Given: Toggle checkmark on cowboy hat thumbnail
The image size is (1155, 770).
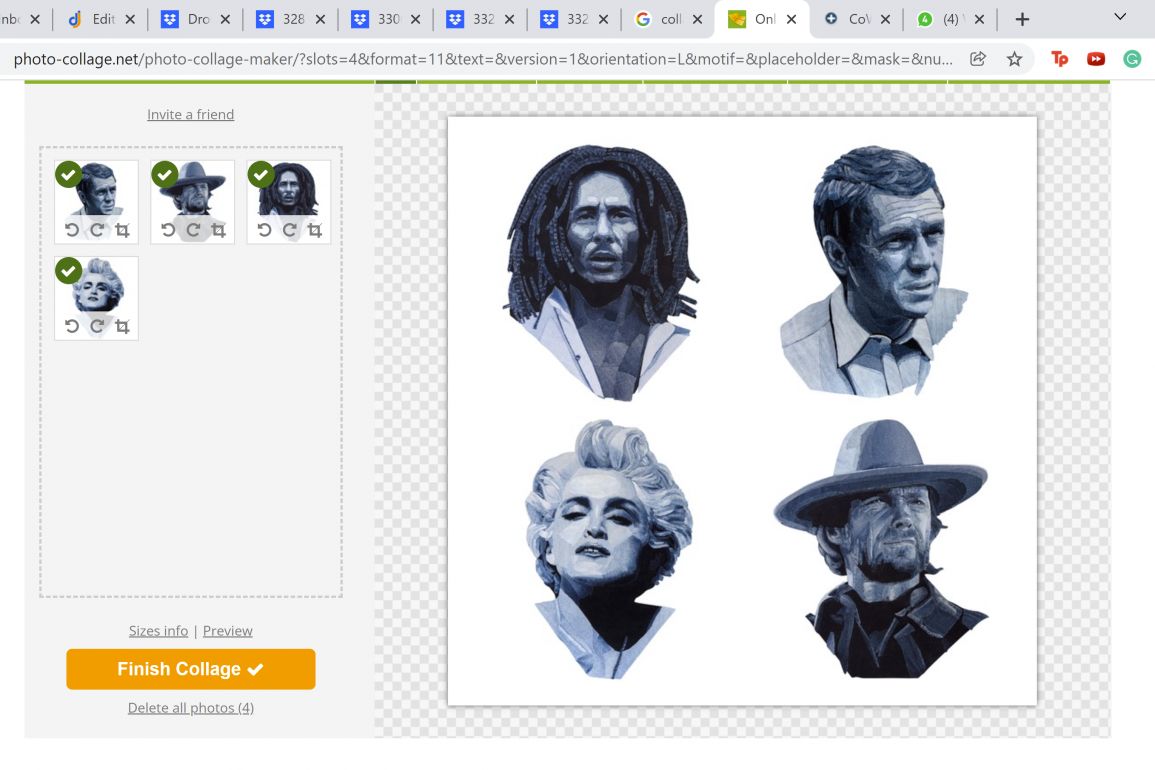Looking at the screenshot, I should tap(165, 175).
